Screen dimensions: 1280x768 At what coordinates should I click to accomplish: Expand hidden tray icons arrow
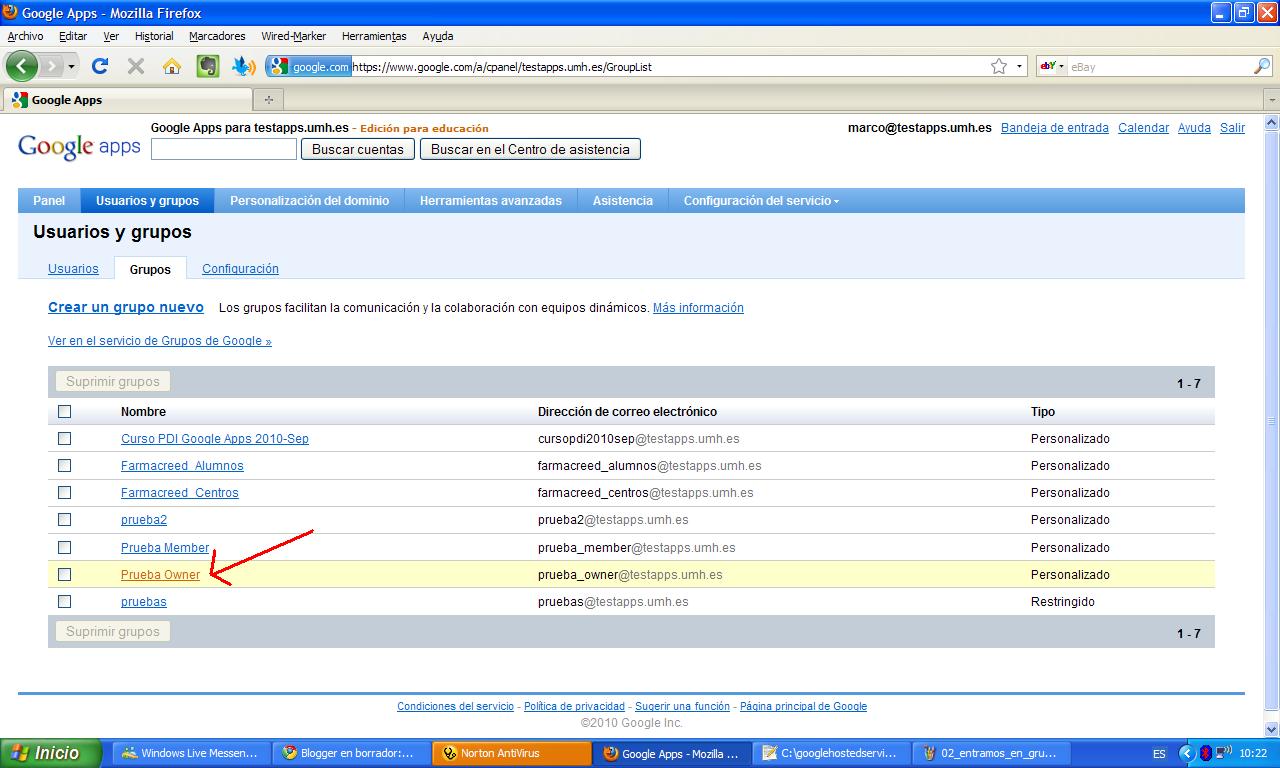point(1187,753)
